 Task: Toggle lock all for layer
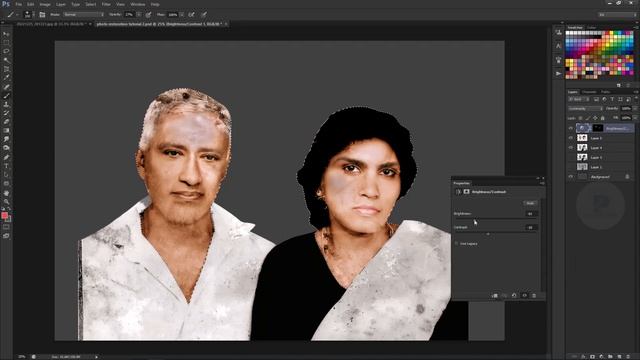(602, 118)
